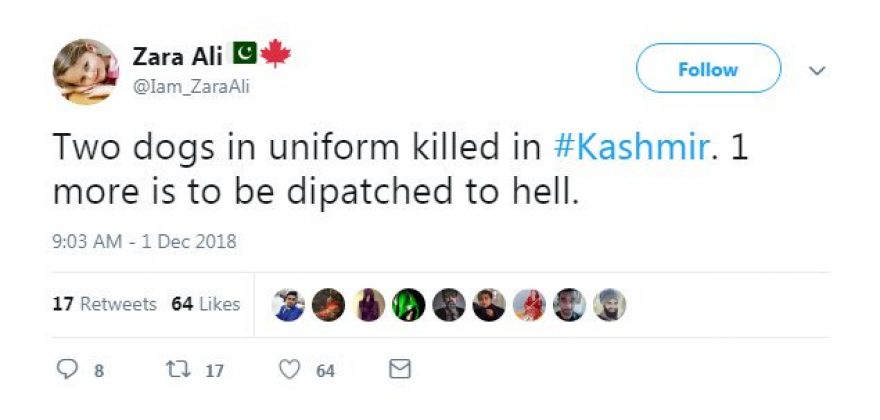Image resolution: width=880 pixels, height=420 pixels.
Task: Click the first liker avatar in blue suit
Action: coord(288,305)
